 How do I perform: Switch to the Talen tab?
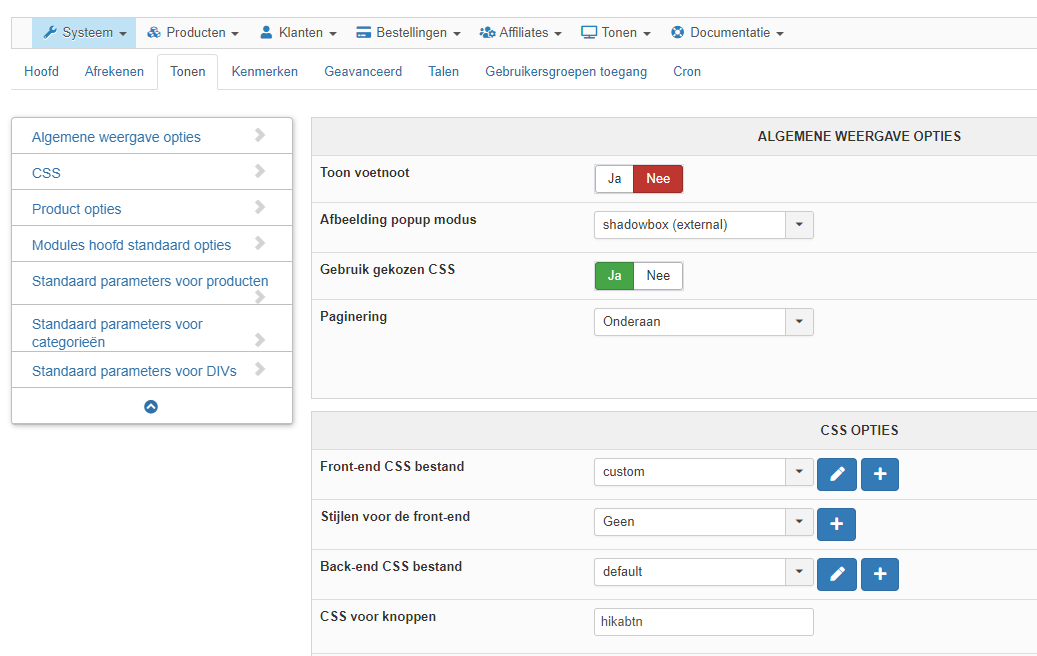point(443,71)
